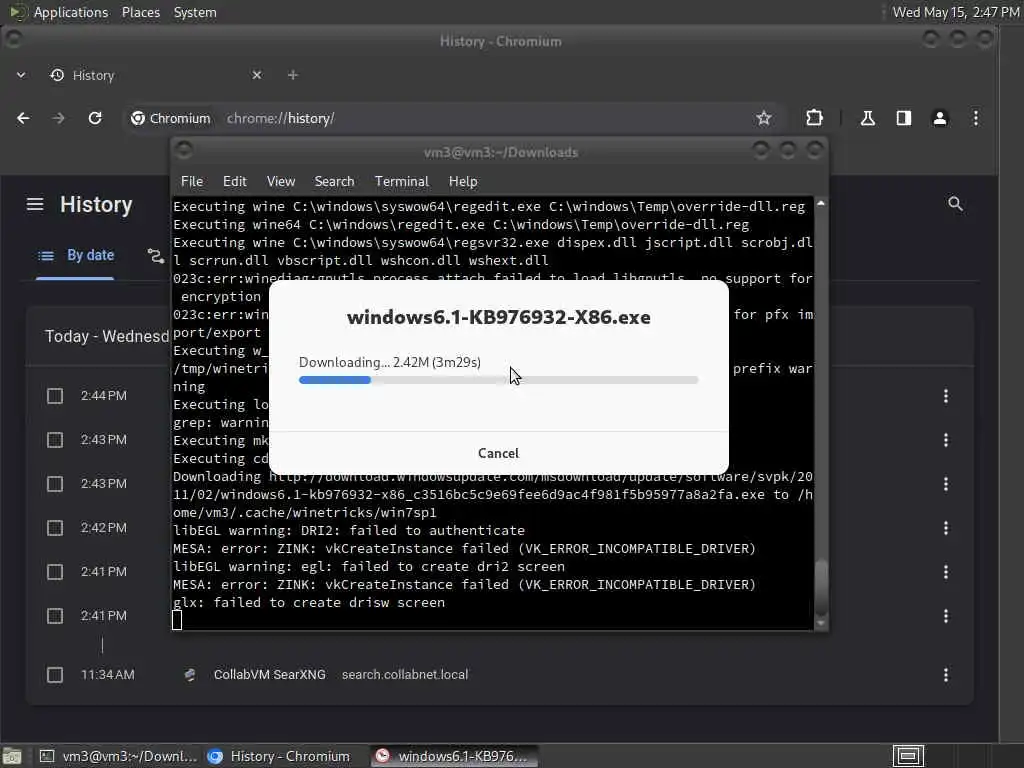Open the Places menu
This screenshot has height=768, width=1024.
pyautogui.click(x=141, y=12)
